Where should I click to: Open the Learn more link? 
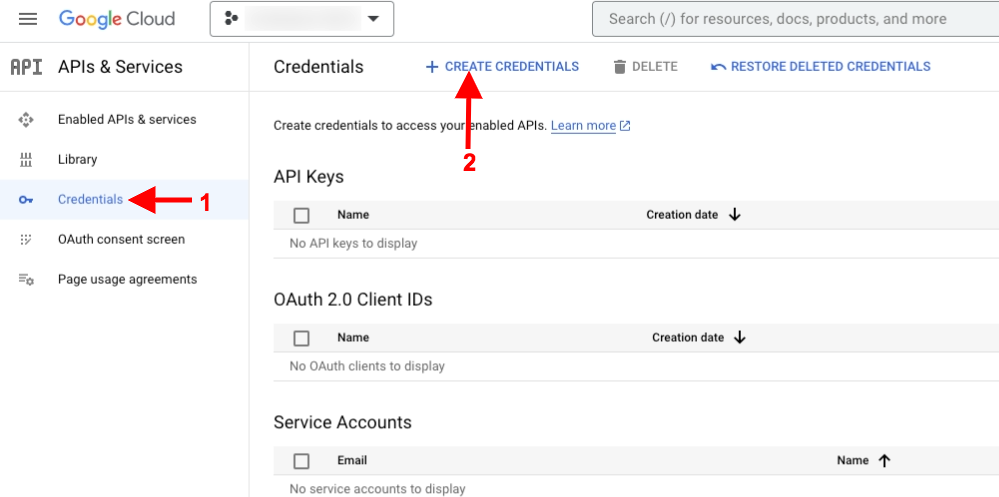click(x=584, y=126)
